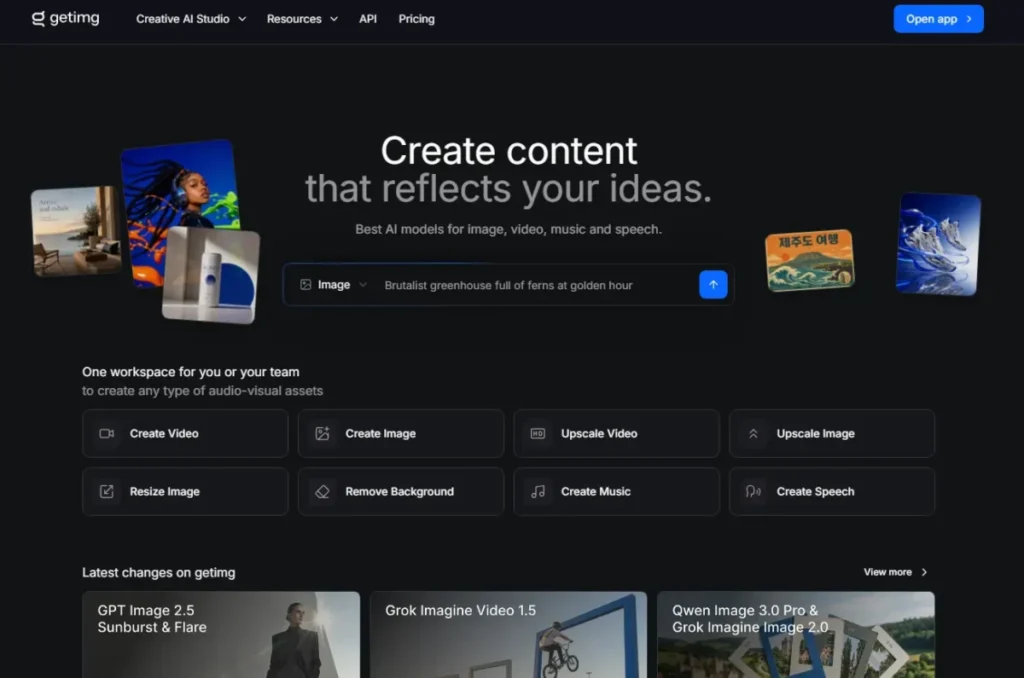Screen dimensions: 1024x678
Task: Click the Best AI models tagline text
Action: (x=508, y=229)
